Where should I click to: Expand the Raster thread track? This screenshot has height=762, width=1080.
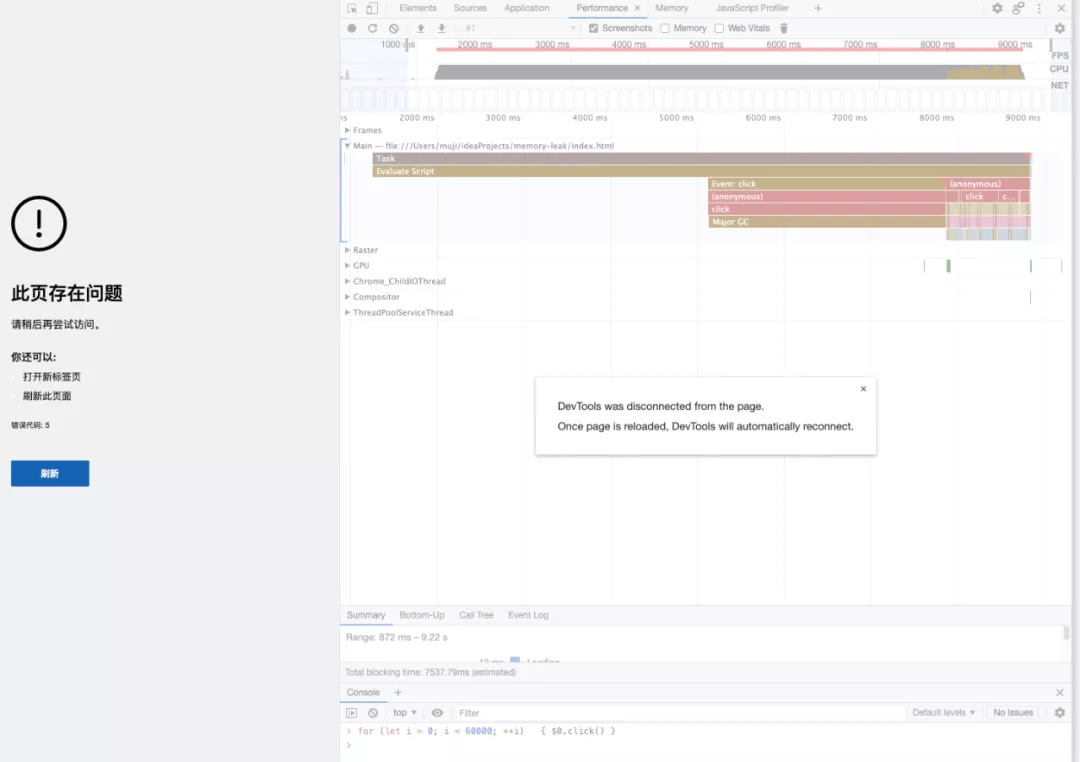click(x=348, y=250)
